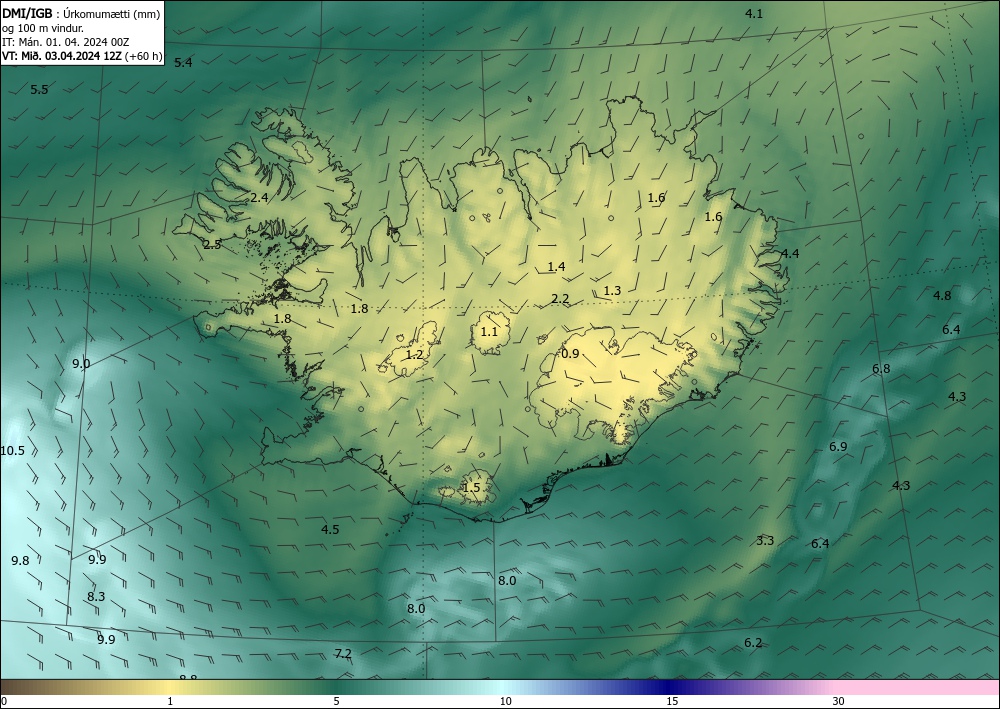Click the map value '4.8'
Viewport: 1000px width, 709px height.
pyautogui.click(x=942, y=296)
